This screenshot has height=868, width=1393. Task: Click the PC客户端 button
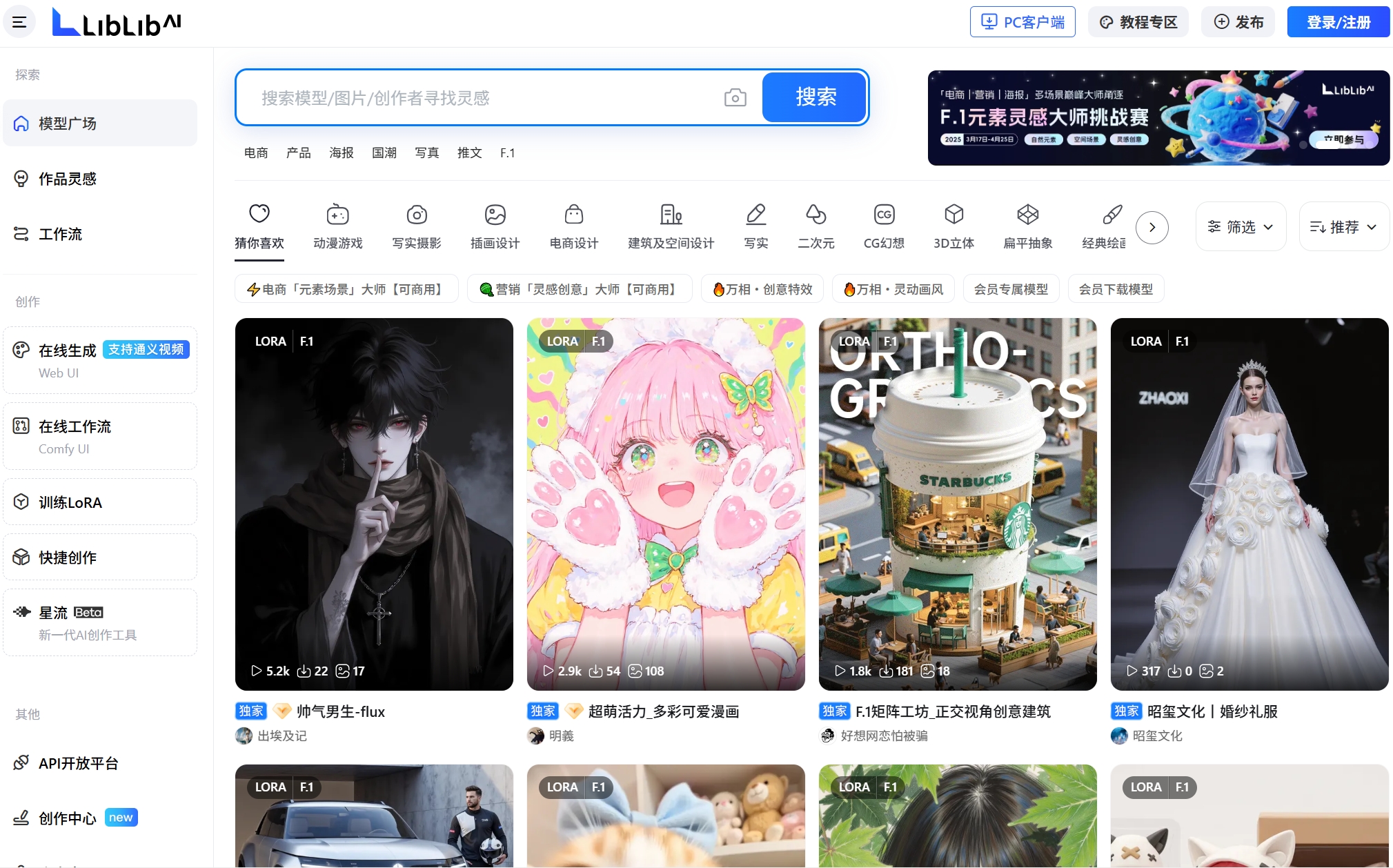[1022, 22]
